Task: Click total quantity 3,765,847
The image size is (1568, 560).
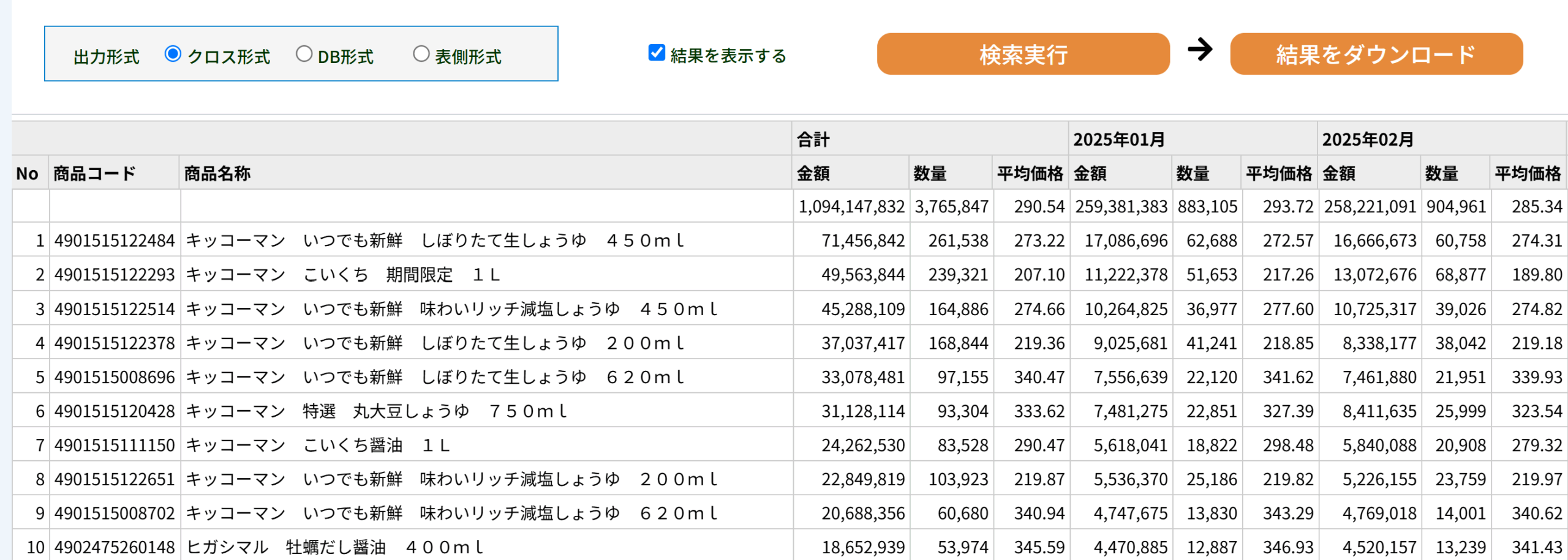Action: point(952,207)
